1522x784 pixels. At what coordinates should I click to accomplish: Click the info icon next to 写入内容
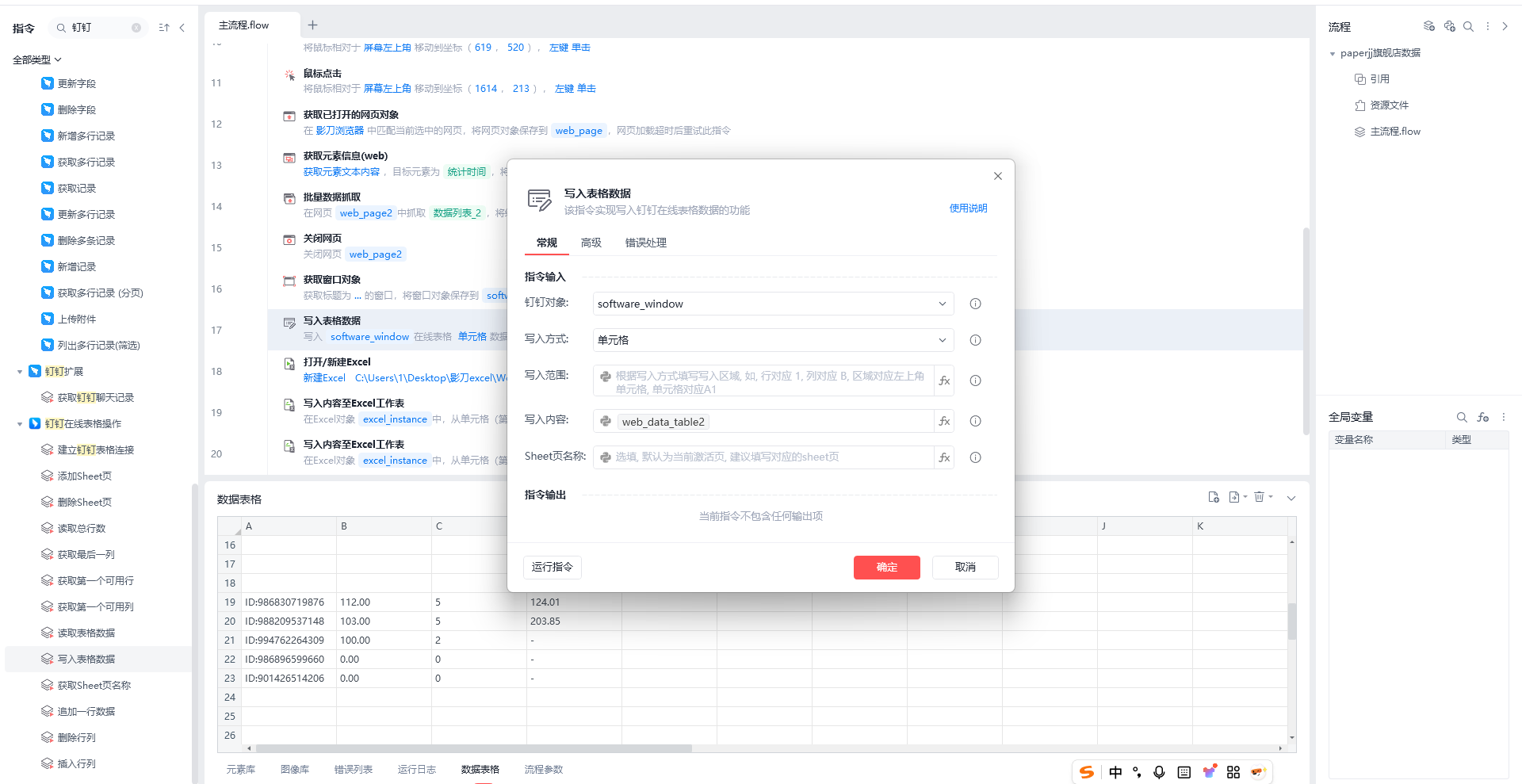(x=976, y=421)
